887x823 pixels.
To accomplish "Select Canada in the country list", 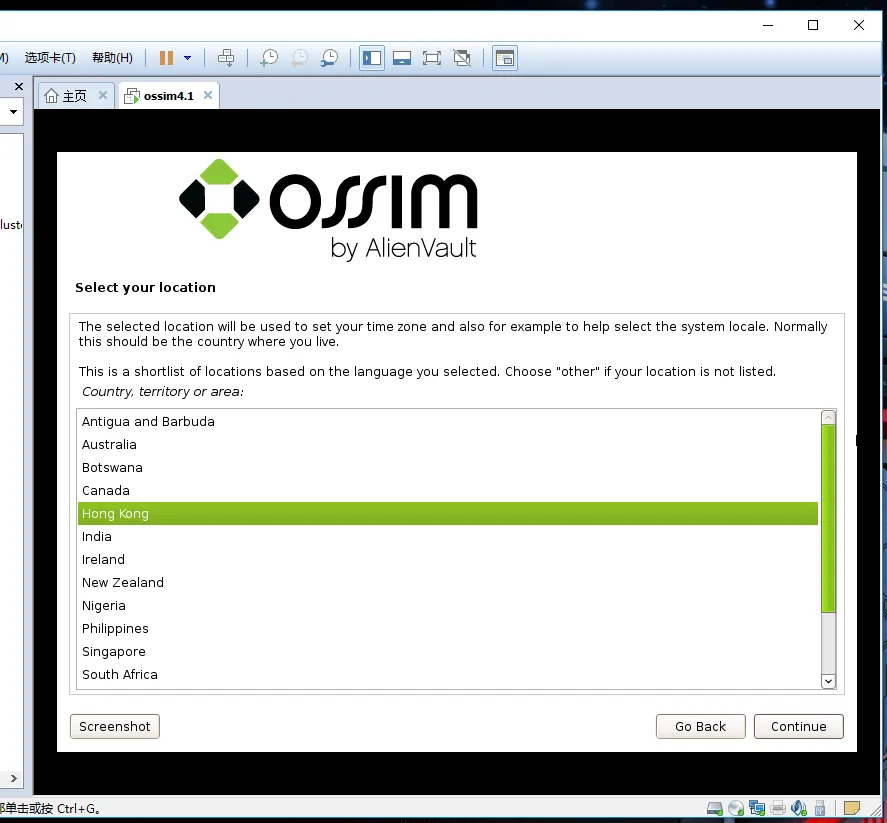I will pos(448,490).
